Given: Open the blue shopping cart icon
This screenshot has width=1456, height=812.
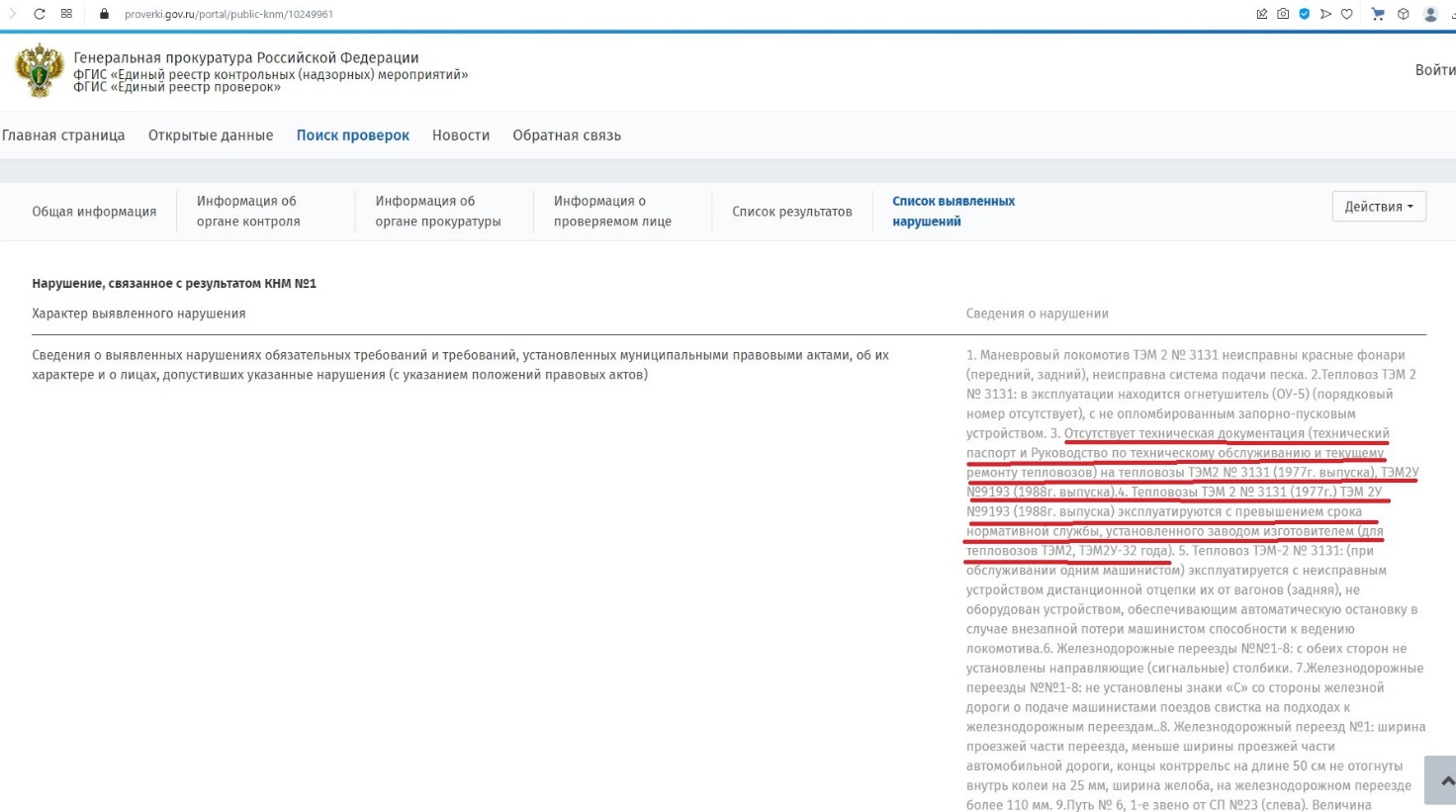Looking at the screenshot, I should pos(1378,14).
